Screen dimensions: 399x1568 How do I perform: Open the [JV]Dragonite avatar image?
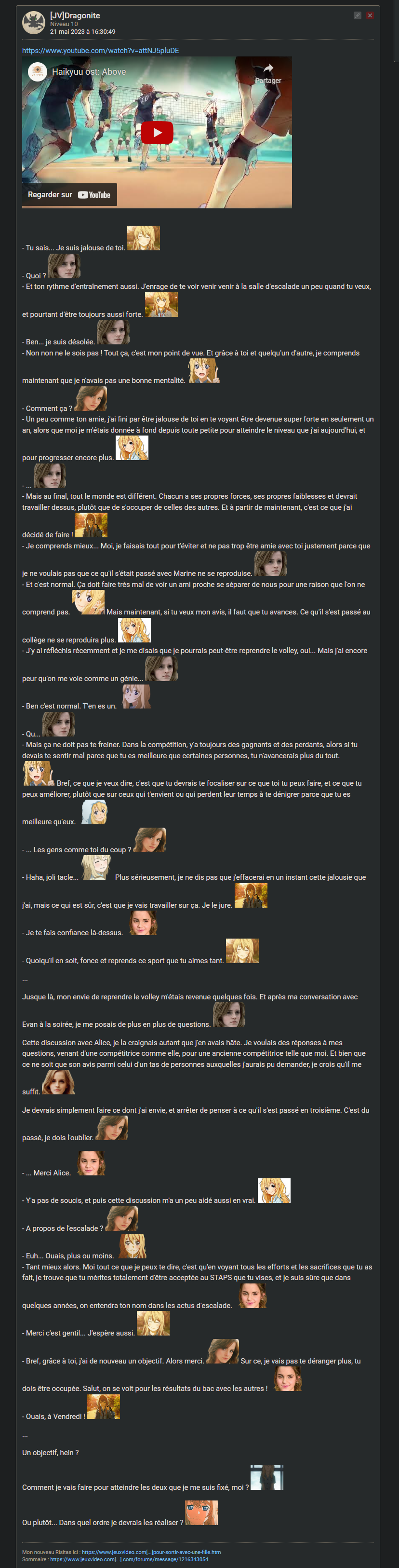34,23
